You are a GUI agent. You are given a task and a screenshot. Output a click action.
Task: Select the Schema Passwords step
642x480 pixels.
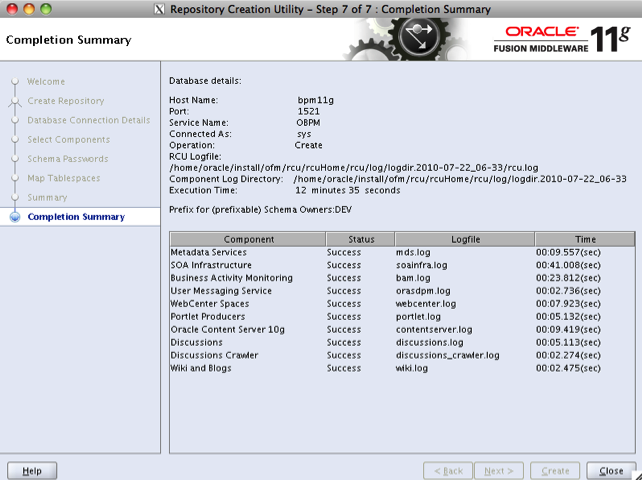68,159
